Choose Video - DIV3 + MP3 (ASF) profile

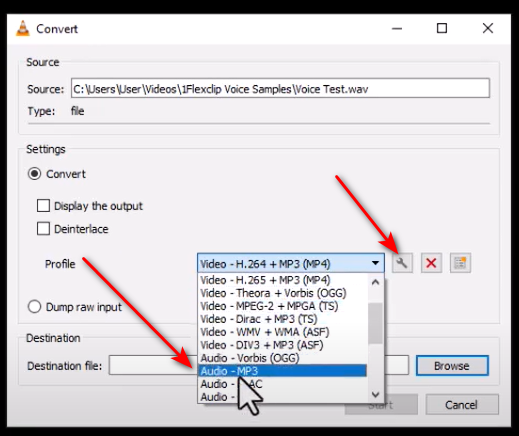(x=283, y=345)
